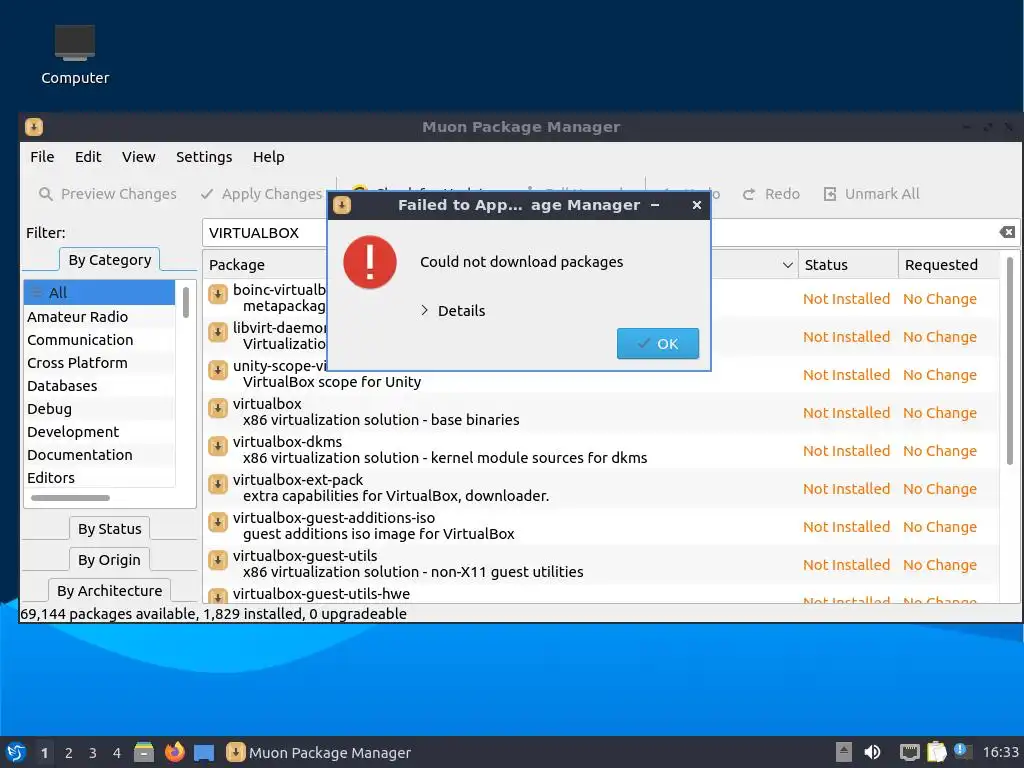Switch to the By Architecture tab

(110, 590)
